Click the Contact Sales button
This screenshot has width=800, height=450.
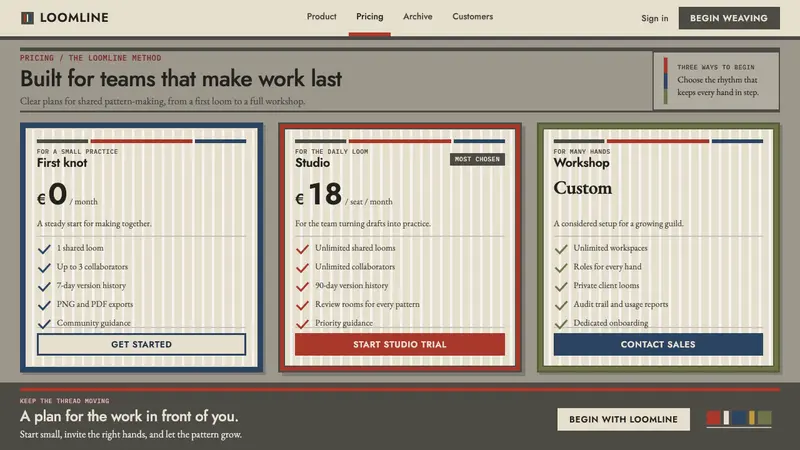click(x=658, y=344)
